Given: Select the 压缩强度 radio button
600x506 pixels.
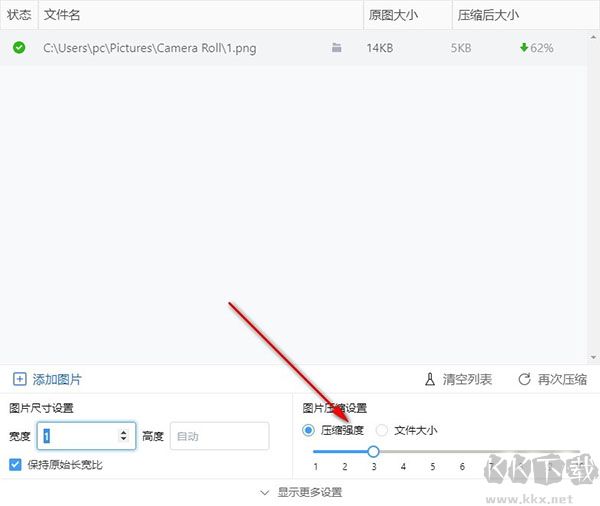Looking at the screenshot, I should point(308,430).
